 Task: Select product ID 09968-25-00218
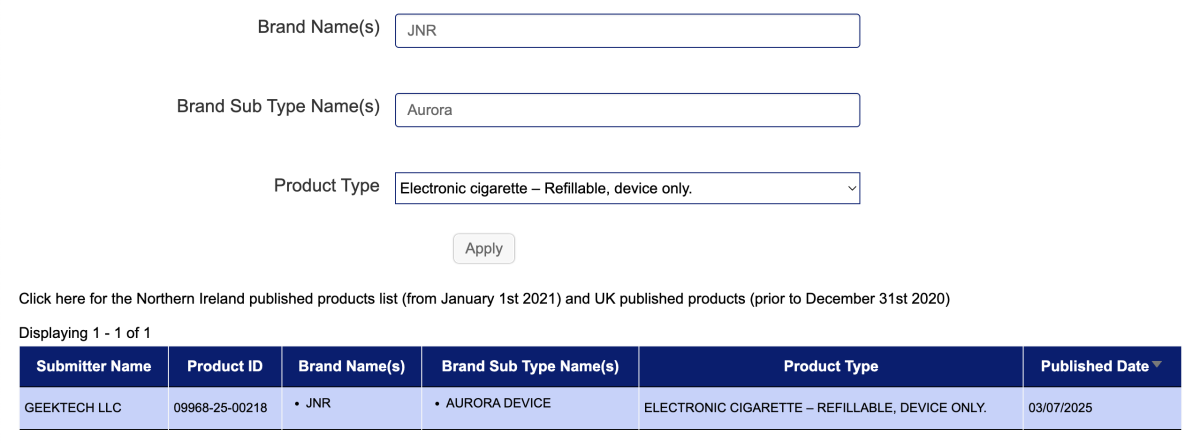tap(220, 408)
